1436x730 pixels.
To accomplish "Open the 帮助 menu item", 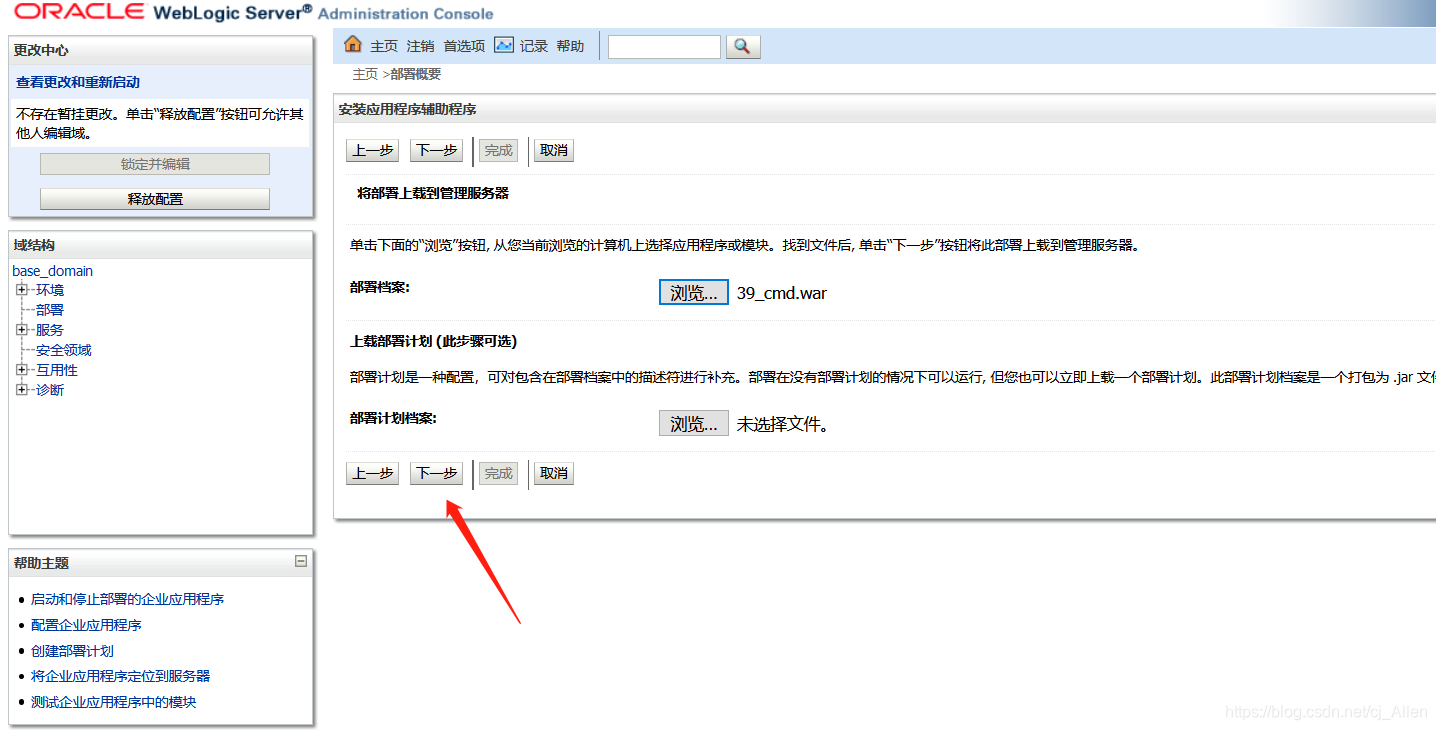I will click(570, 46).
